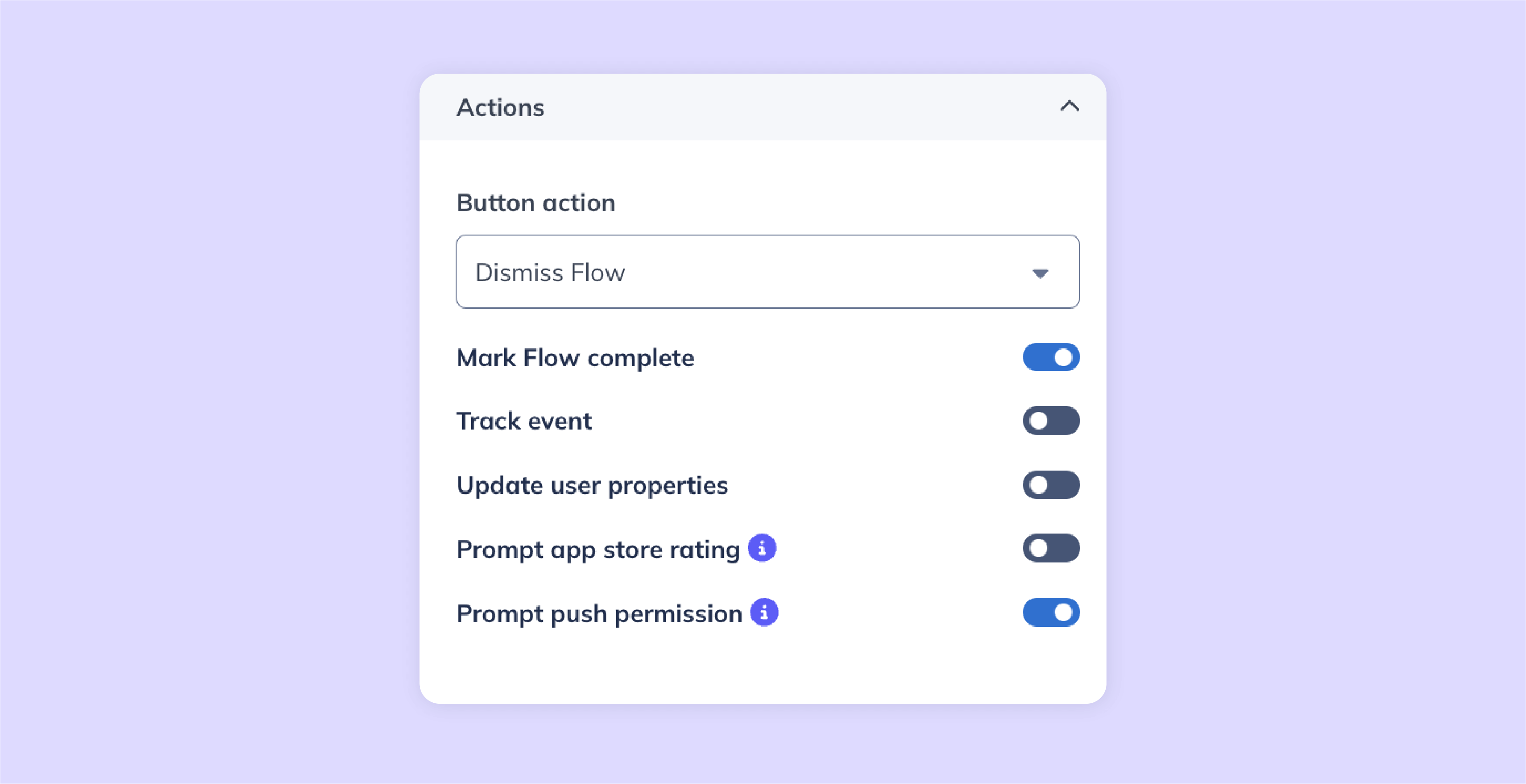
Task: Disable the Mark Flow complete toggle
Action: [1051, 357]
